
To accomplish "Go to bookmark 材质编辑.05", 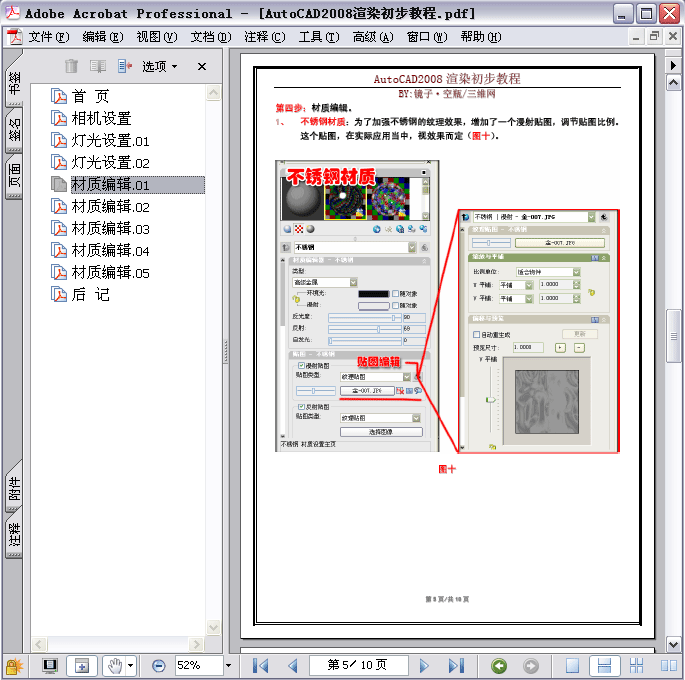I will (x=111, y=273).
